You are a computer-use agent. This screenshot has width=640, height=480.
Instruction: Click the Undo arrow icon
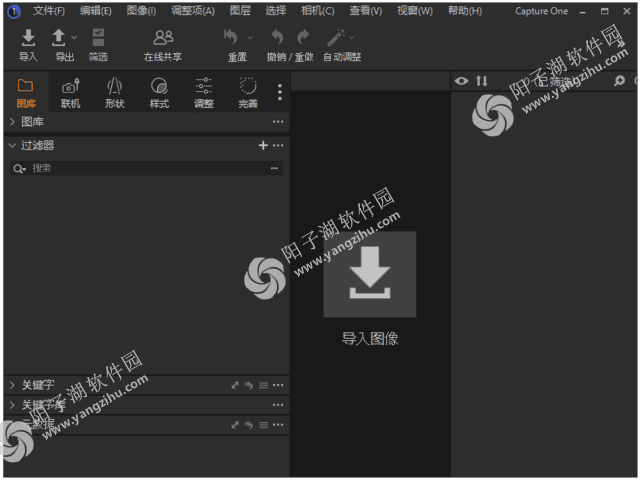[x=277, y=37]
